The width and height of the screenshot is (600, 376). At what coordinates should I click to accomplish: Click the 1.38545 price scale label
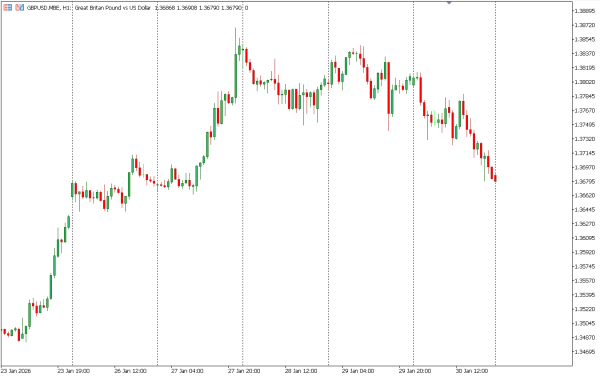pos(585,39)
